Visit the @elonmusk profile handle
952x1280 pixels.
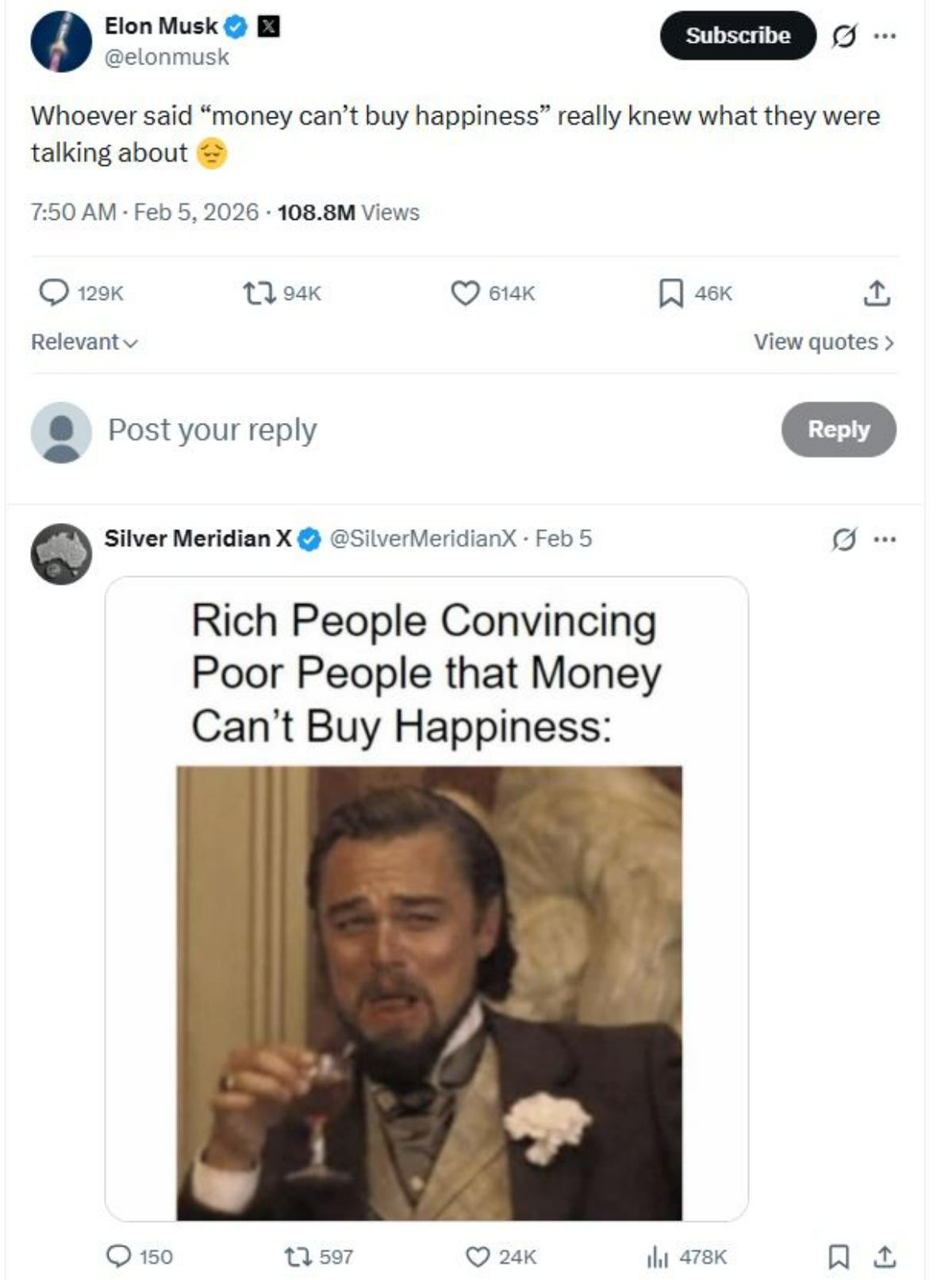[167, 56]
